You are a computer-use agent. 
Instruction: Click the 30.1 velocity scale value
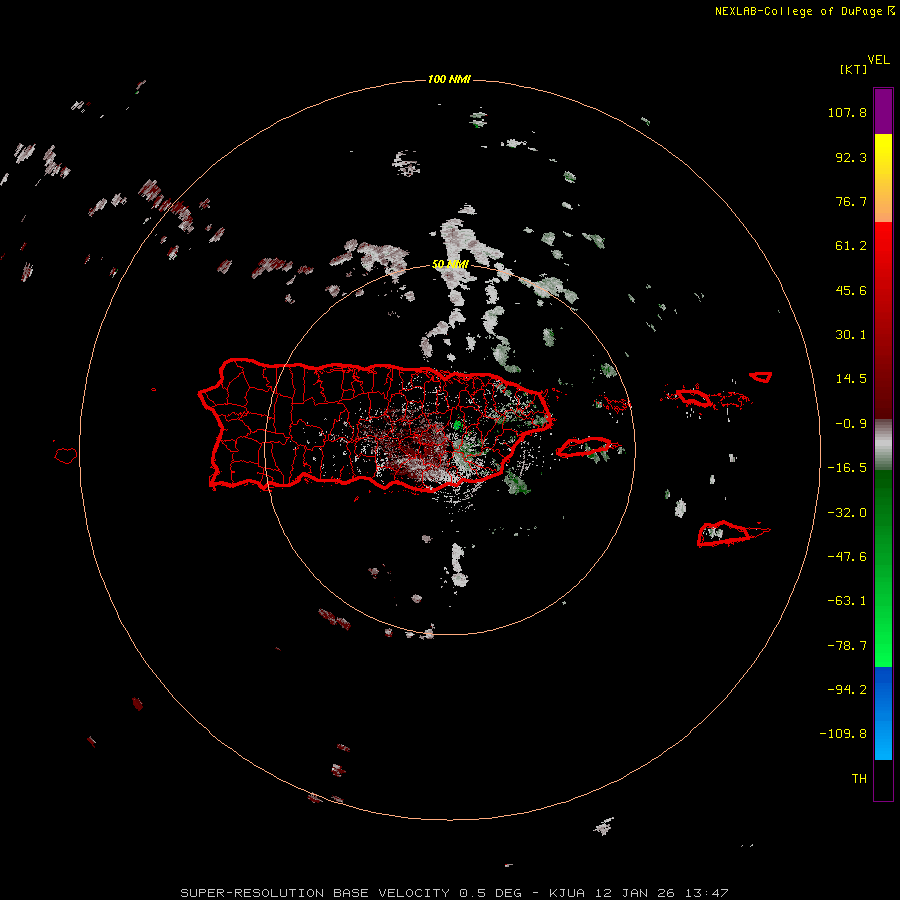tap(851, 335)
